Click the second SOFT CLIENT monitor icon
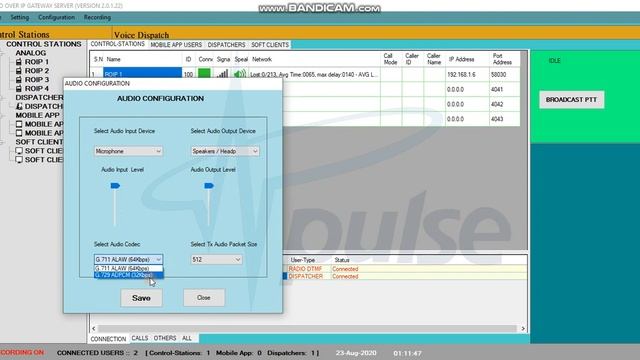Viewport: 640px width, 360px height. point(19,160)
